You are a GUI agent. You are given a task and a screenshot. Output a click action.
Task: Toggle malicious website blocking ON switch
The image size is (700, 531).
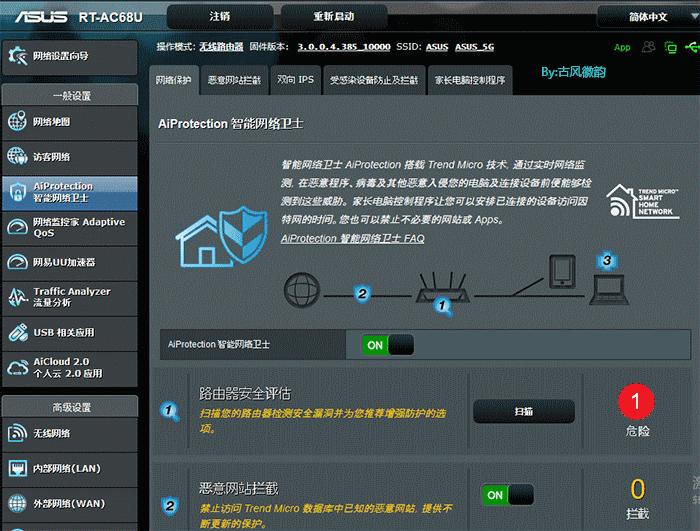point(508,495)
